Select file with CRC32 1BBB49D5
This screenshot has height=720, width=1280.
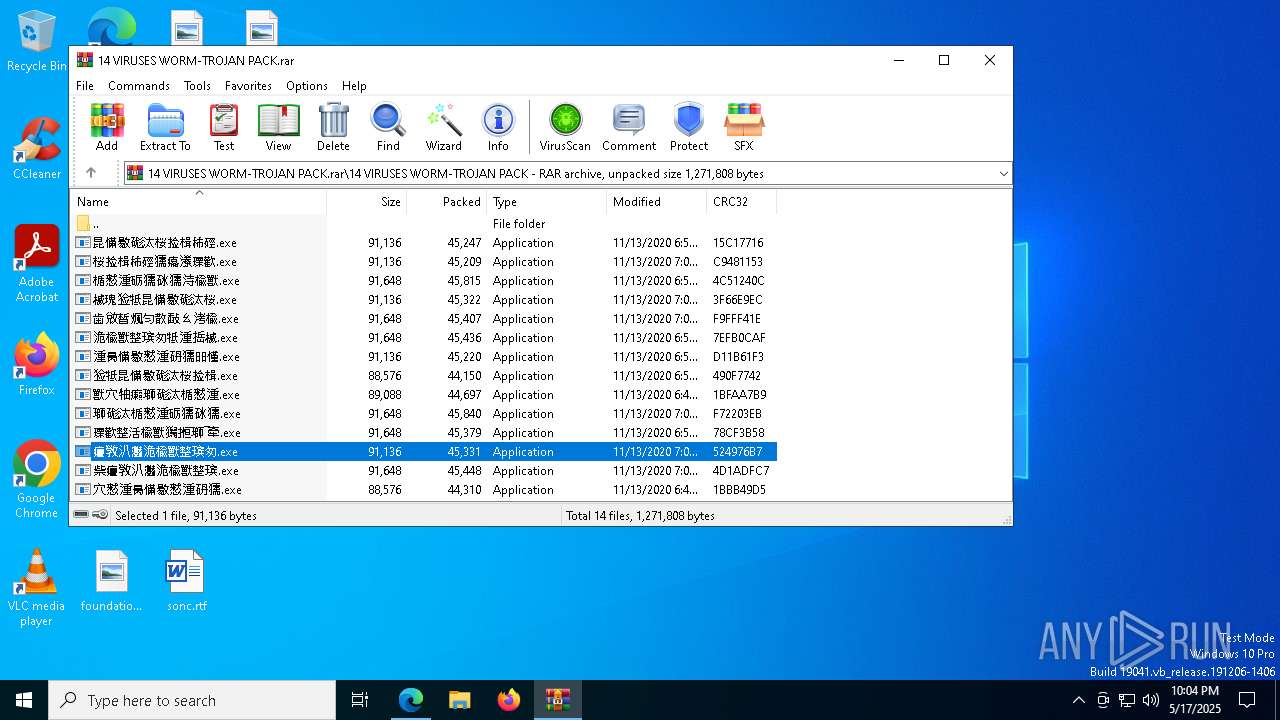(x=424, y=490)
